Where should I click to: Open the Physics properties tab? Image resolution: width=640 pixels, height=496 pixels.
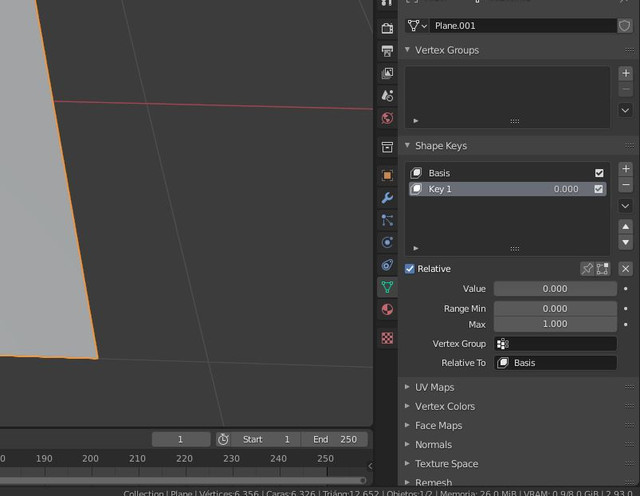click(x=387, y=242)
